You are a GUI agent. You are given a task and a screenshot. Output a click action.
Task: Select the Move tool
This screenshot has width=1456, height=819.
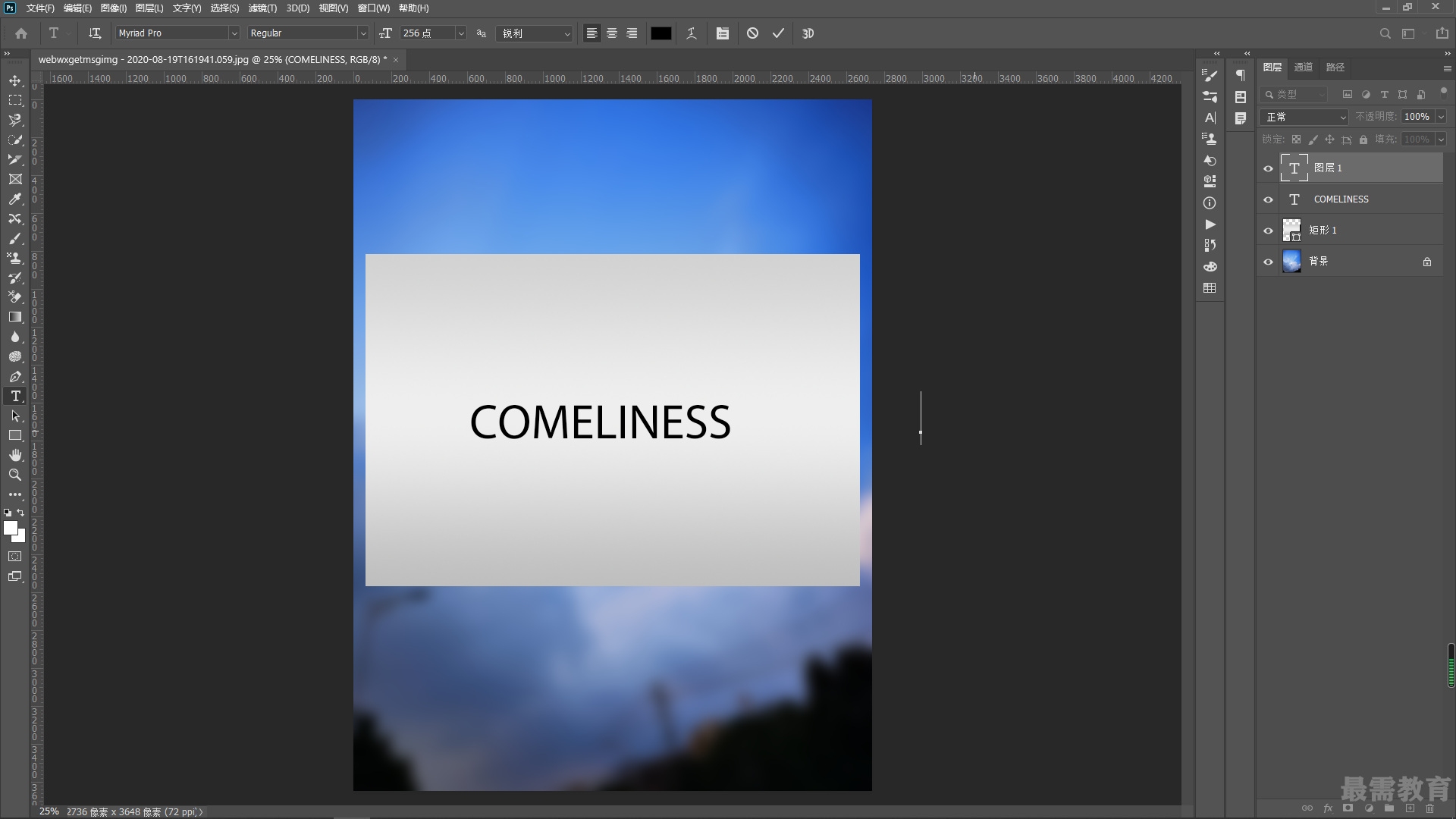tap(15, 80)
